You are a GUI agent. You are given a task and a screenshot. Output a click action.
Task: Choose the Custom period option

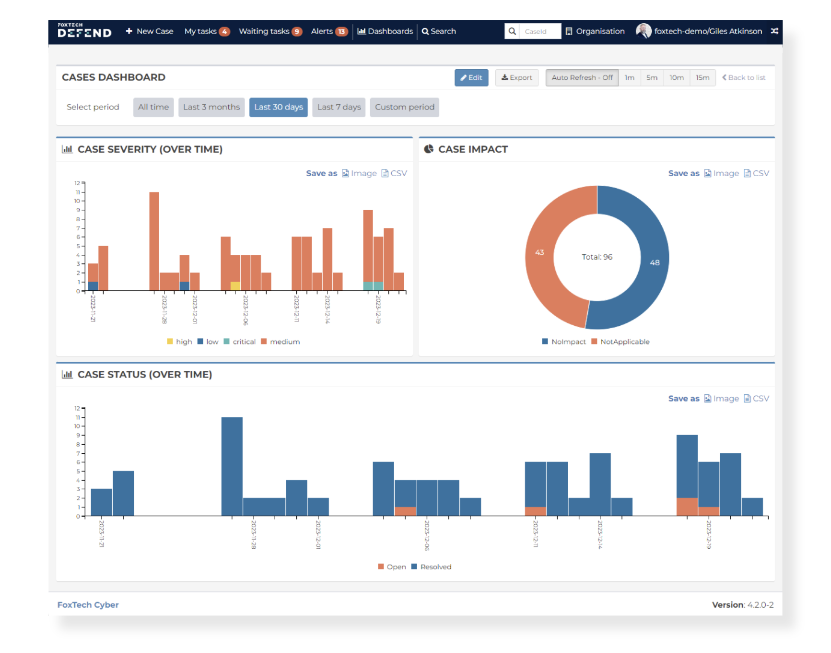404,106
